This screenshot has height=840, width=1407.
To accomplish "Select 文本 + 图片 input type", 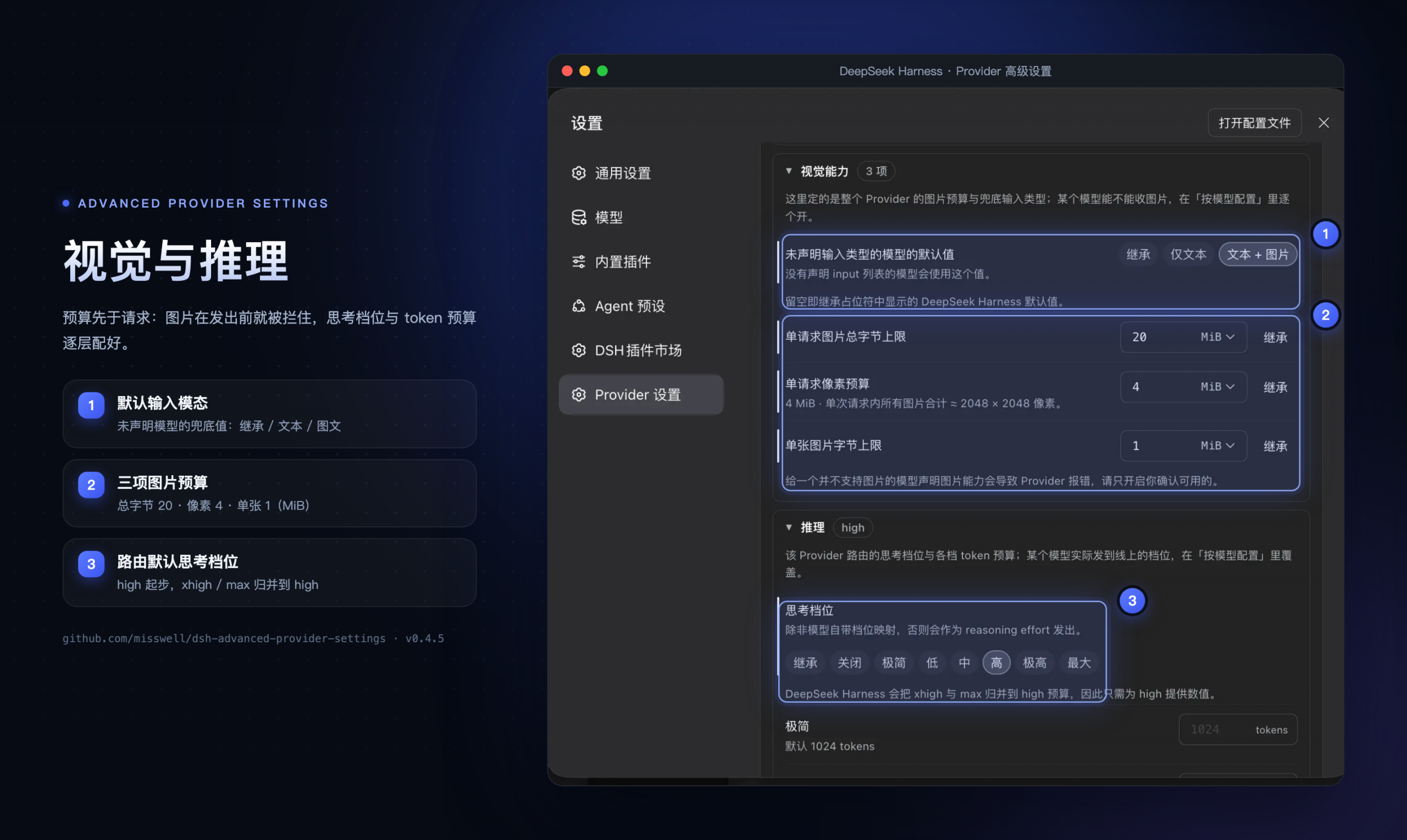I will [1257, 255].
